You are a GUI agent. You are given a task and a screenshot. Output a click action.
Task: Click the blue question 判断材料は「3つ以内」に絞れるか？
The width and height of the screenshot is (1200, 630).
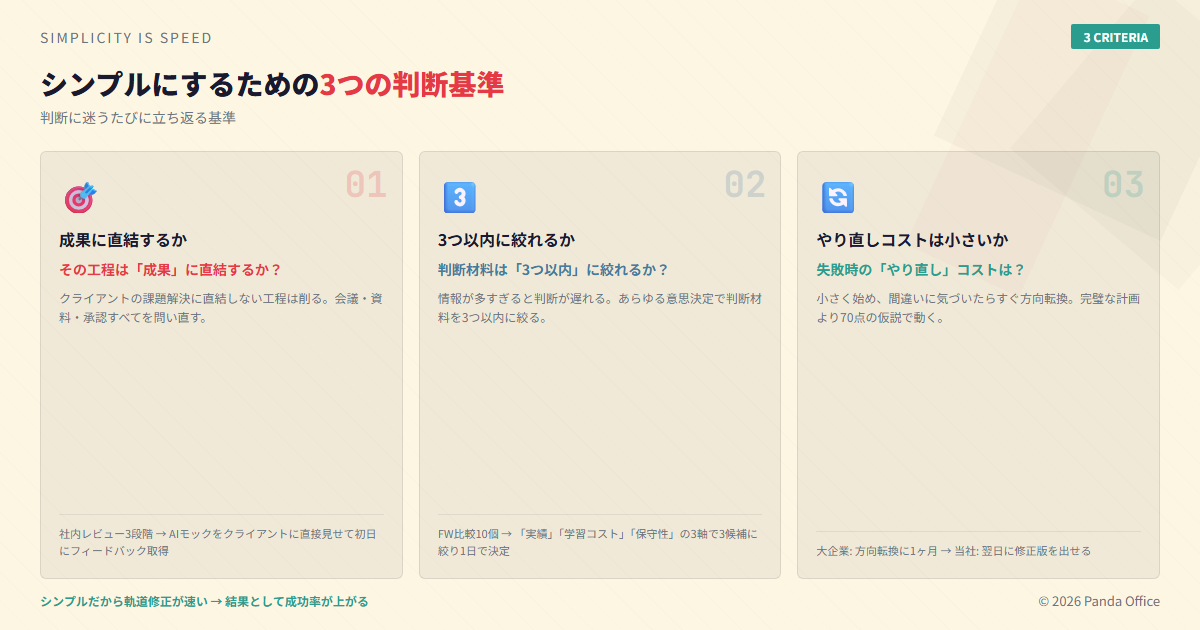click(553, 270)
